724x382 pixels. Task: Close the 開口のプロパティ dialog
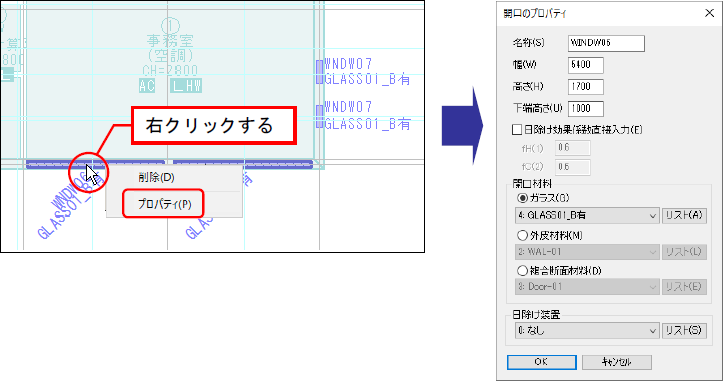click(709, 13)
